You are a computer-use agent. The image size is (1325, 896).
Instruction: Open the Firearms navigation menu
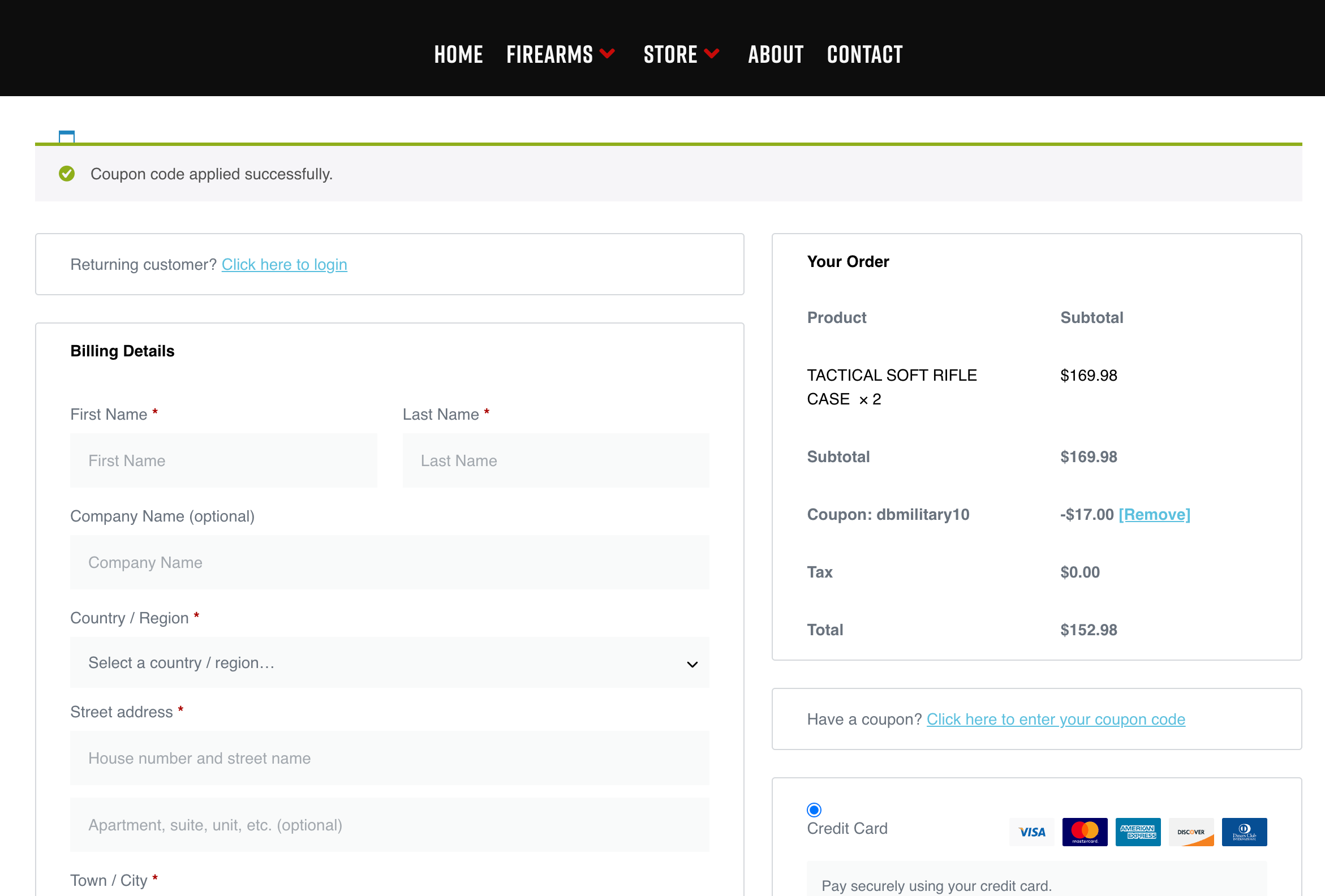point(549,55)
